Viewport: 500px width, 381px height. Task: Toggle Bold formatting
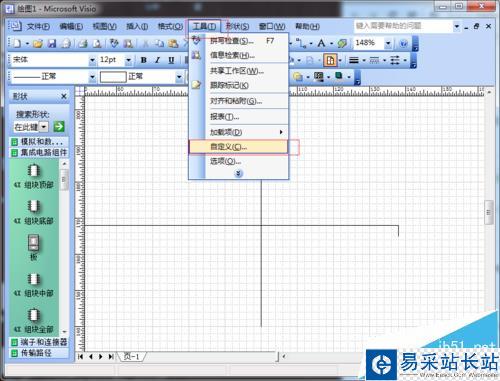click(144, 60)
